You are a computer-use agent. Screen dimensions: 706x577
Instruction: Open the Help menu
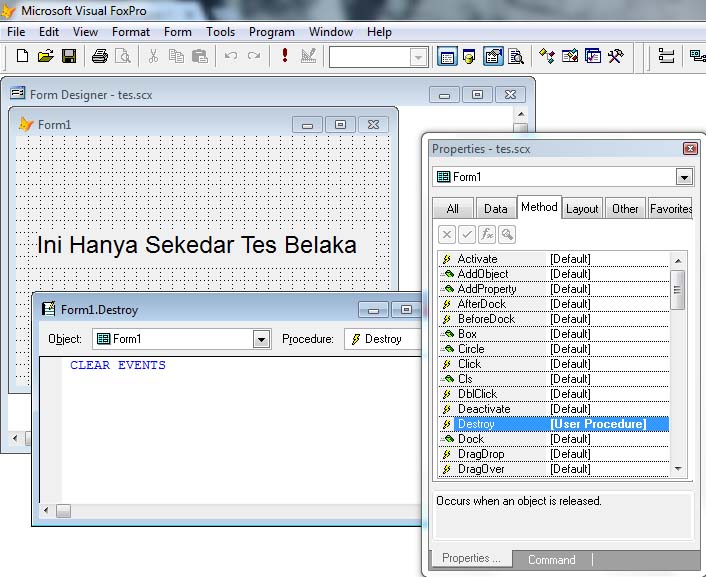click(x=379, y=32)
